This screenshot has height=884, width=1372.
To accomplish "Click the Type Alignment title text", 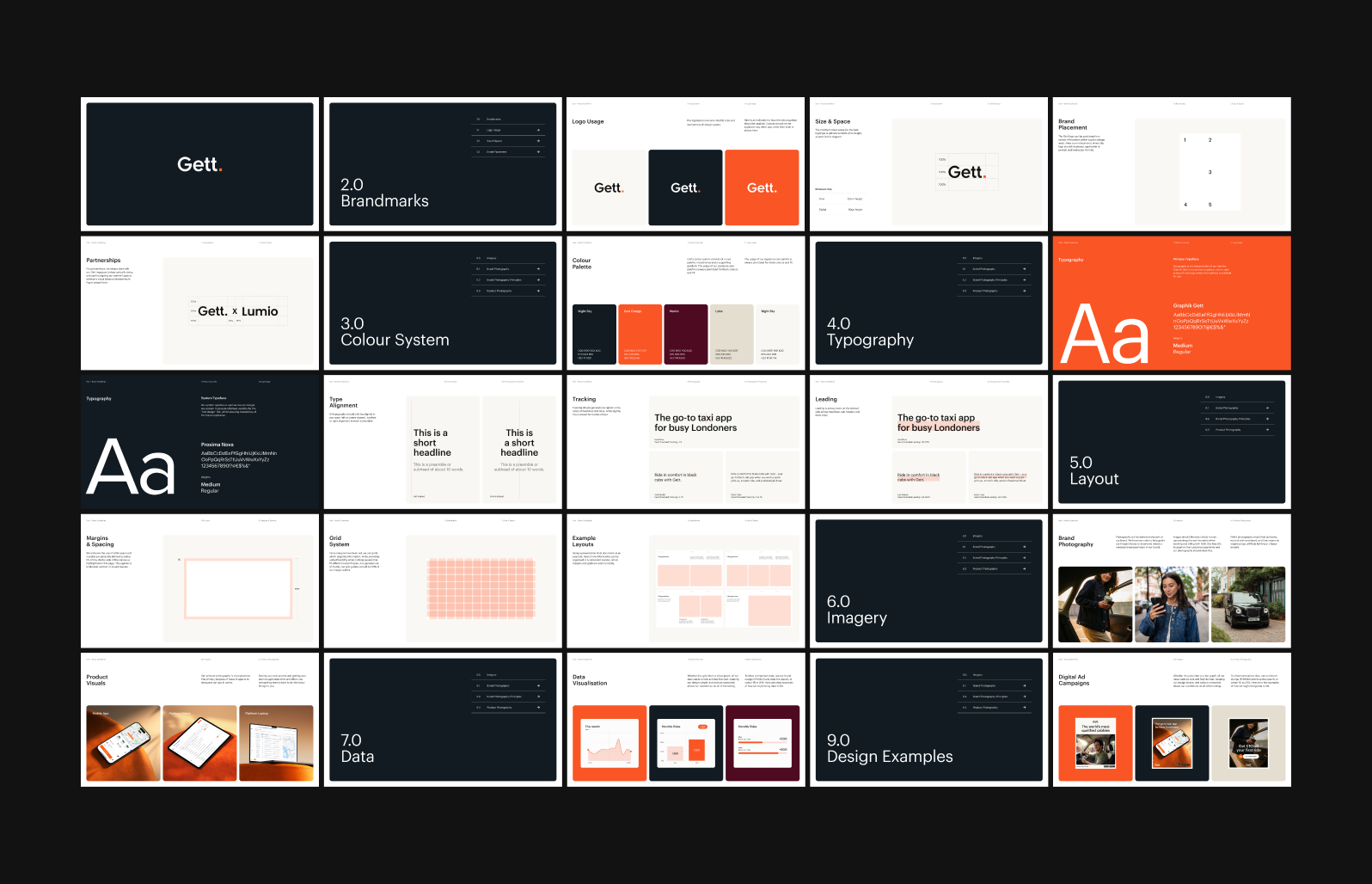I will (343, 402).
